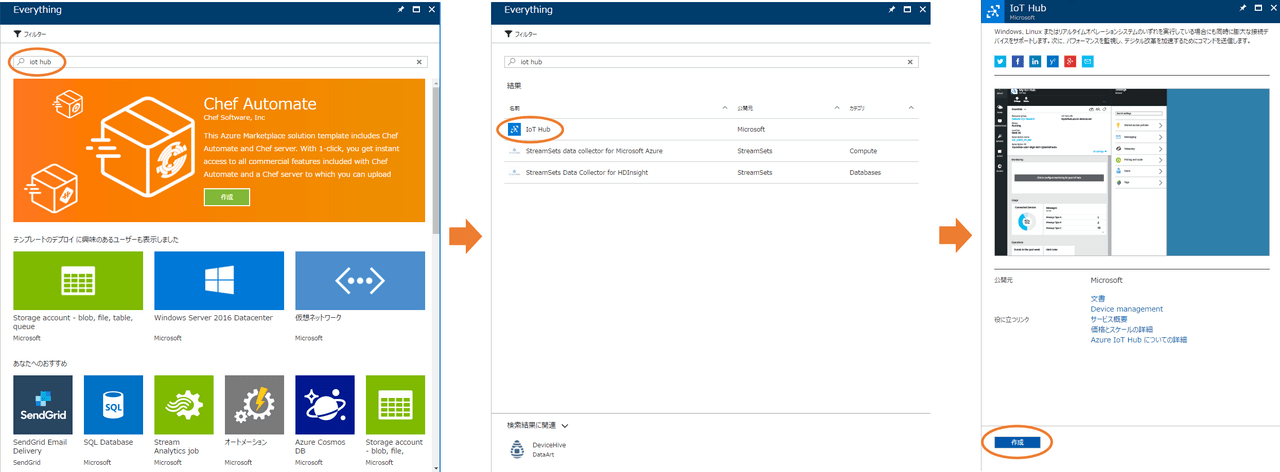Maximize the IoT Hub panel

(x=1257, y=8)
